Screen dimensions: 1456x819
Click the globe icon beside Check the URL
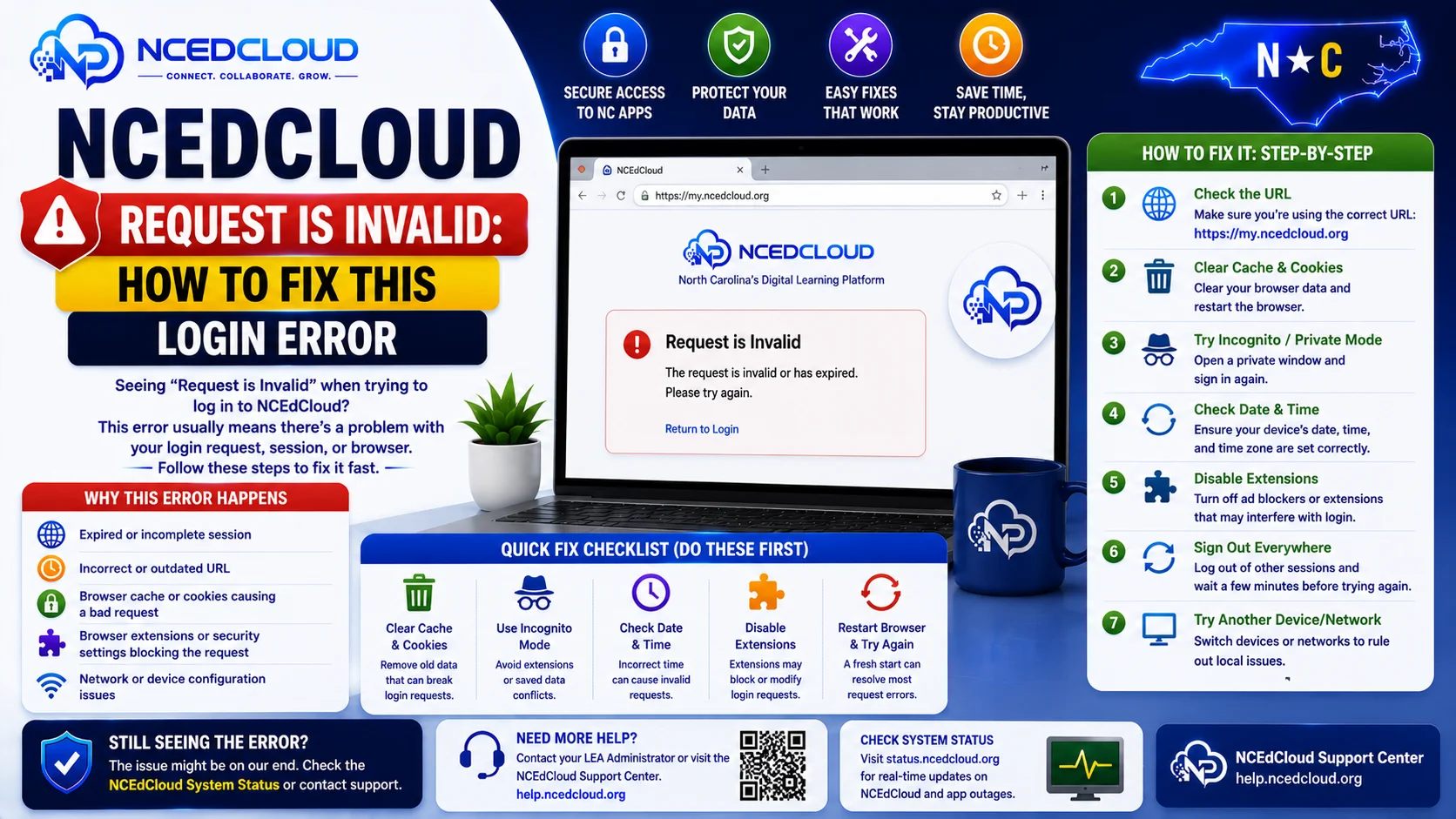(1159, 204)
